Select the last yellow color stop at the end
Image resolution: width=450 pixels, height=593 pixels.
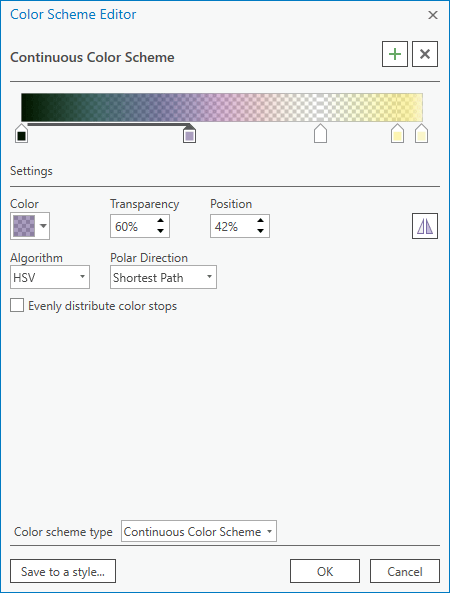coord(421,134)
